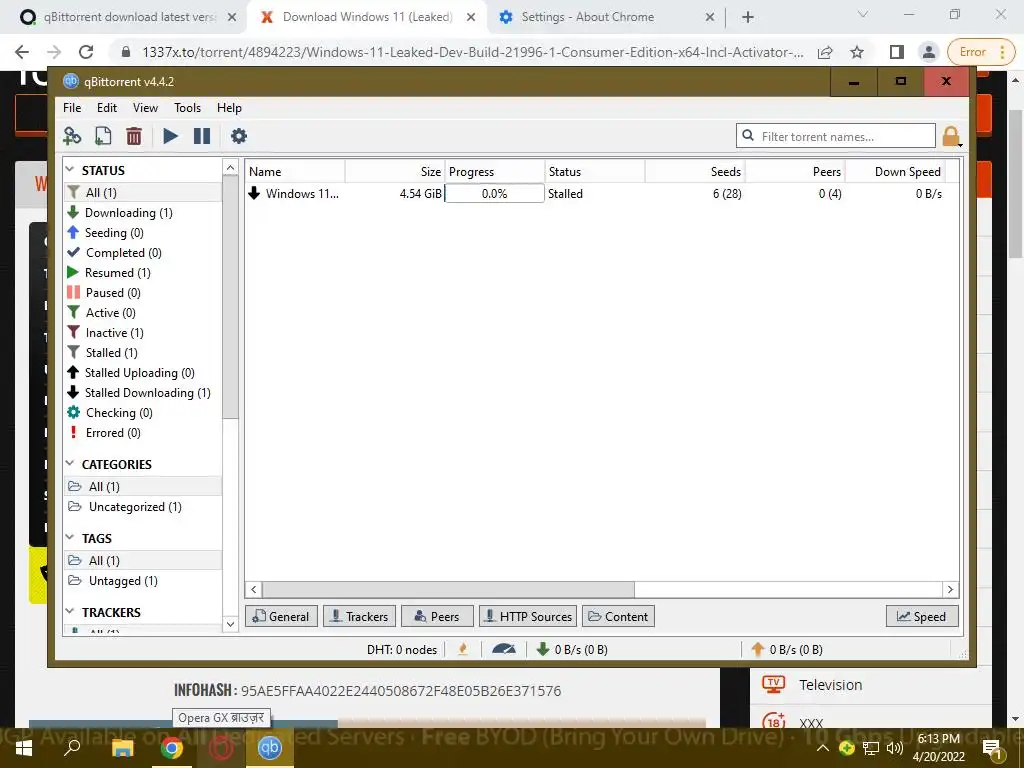Screen dimensions: 1024x768
Task: Sort by the Size column header
Action: [395, 172]
